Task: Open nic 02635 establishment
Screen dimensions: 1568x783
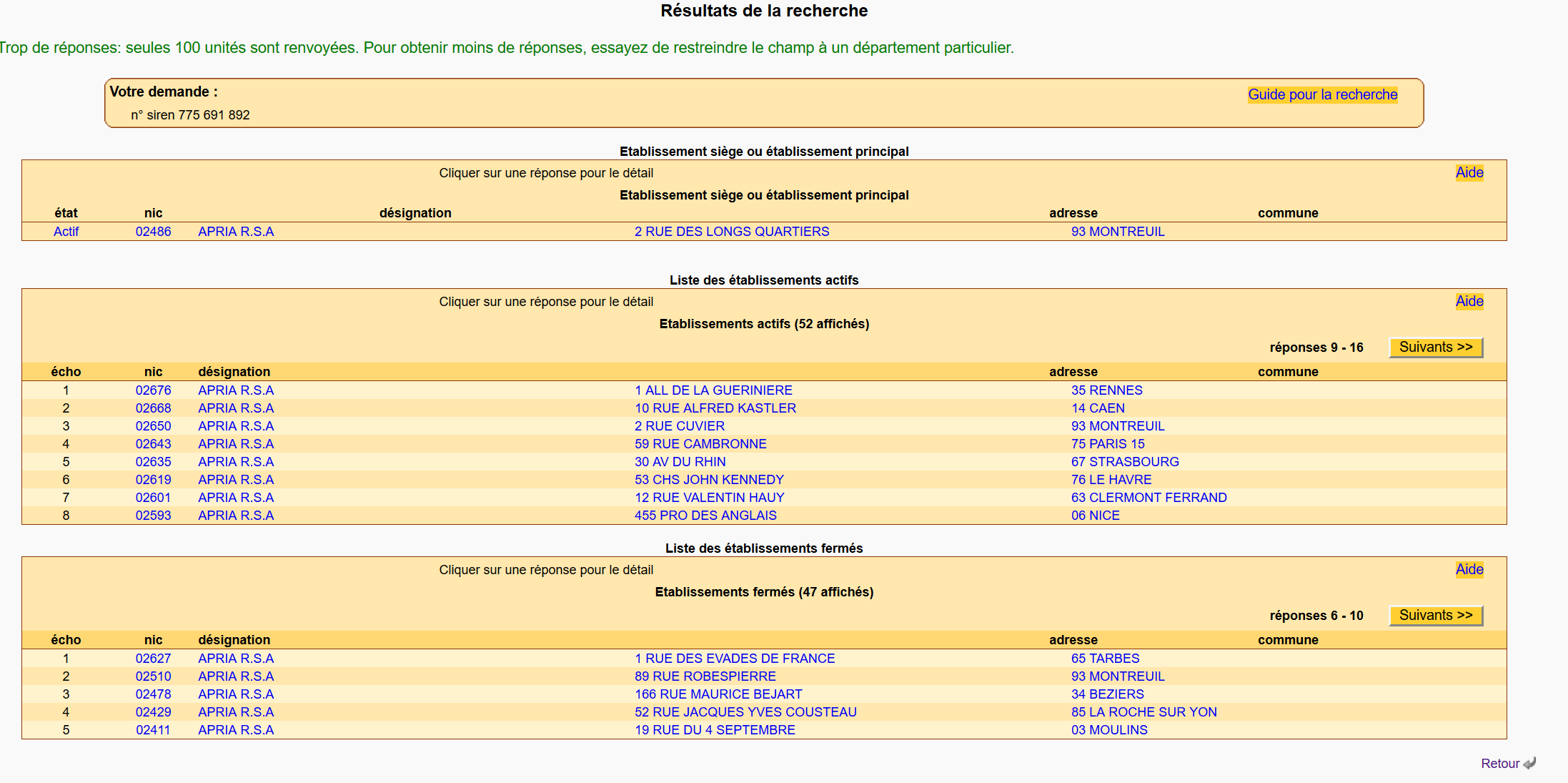Action: pyautogui.click(x=153, y=461)
